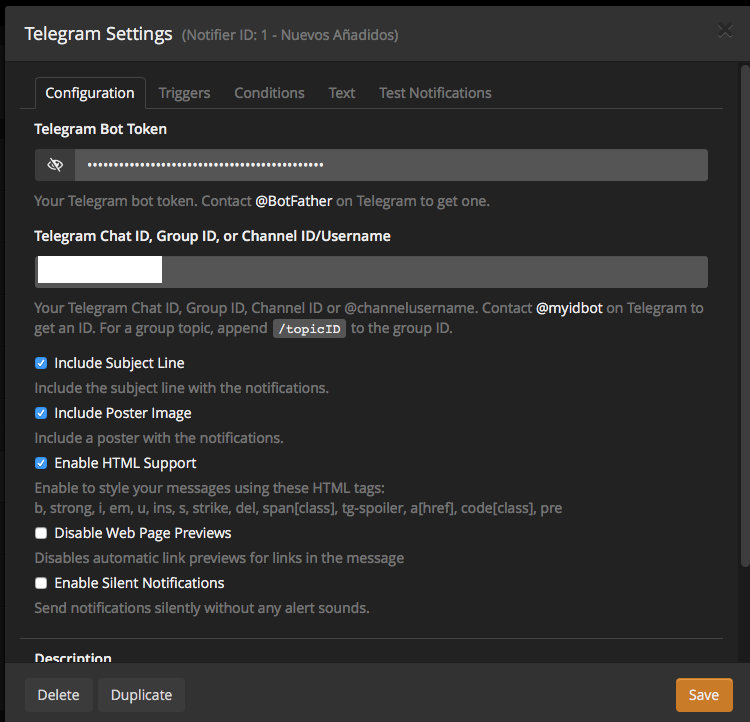Screen dimensions: 750x722
Task: Disable the Enable HTML Support checkbox
Action: pyautogui.click(x=41, y=463)
